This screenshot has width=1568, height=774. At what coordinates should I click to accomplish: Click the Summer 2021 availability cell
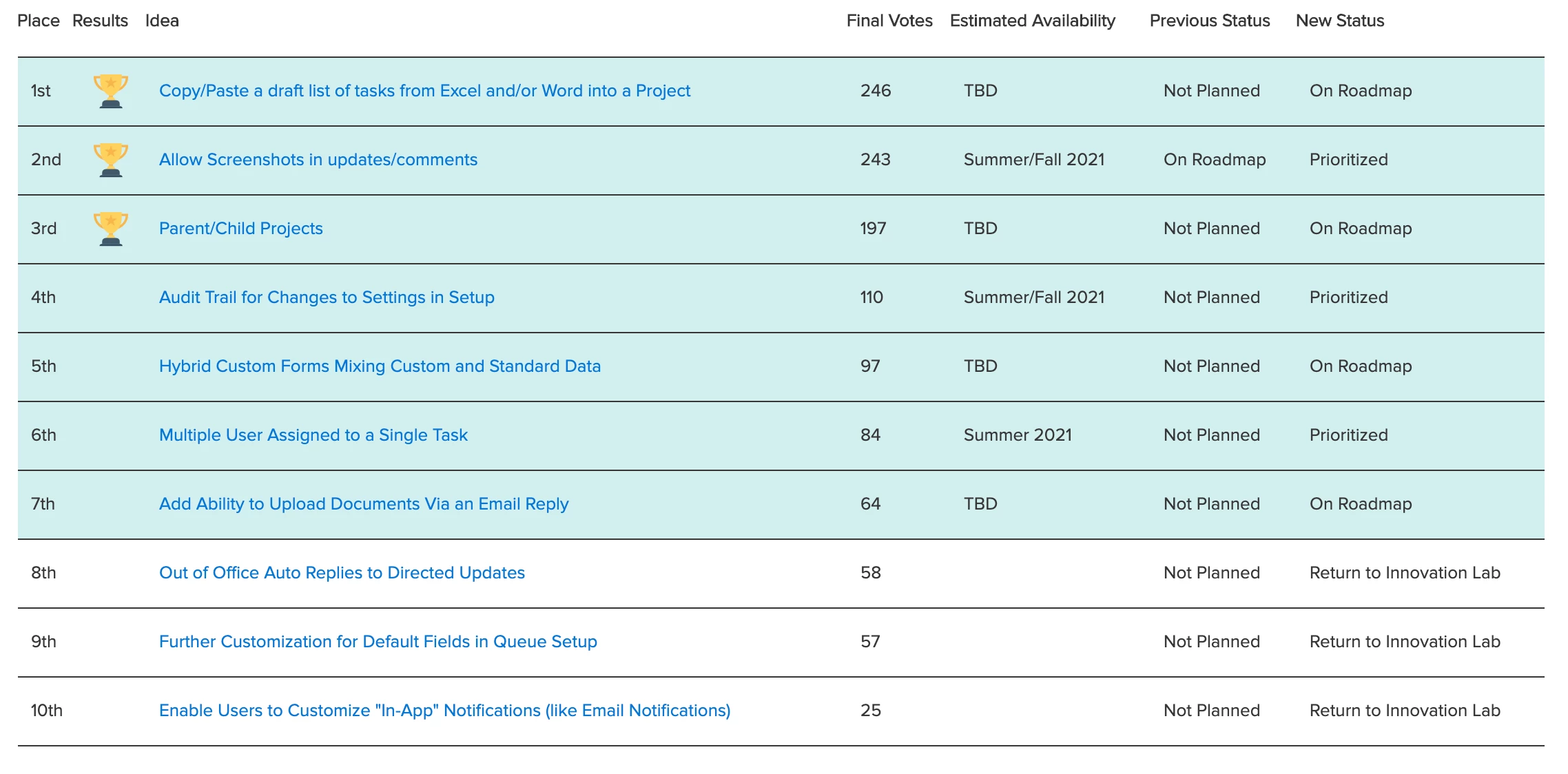coord(1018,435)
